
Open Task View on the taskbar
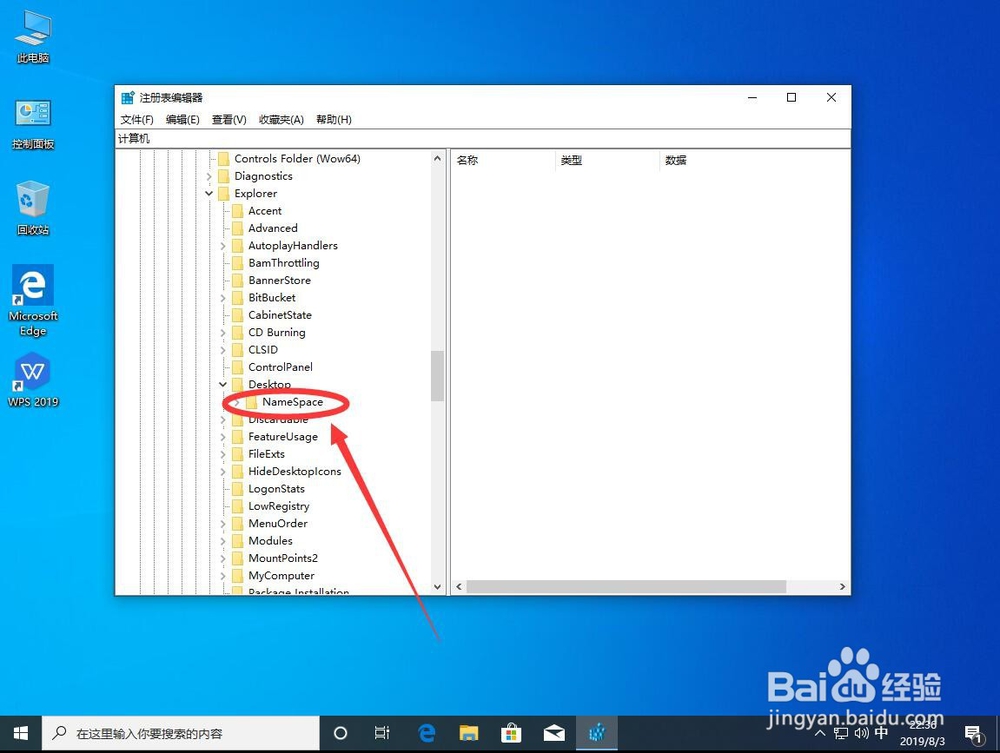(381, 733)
